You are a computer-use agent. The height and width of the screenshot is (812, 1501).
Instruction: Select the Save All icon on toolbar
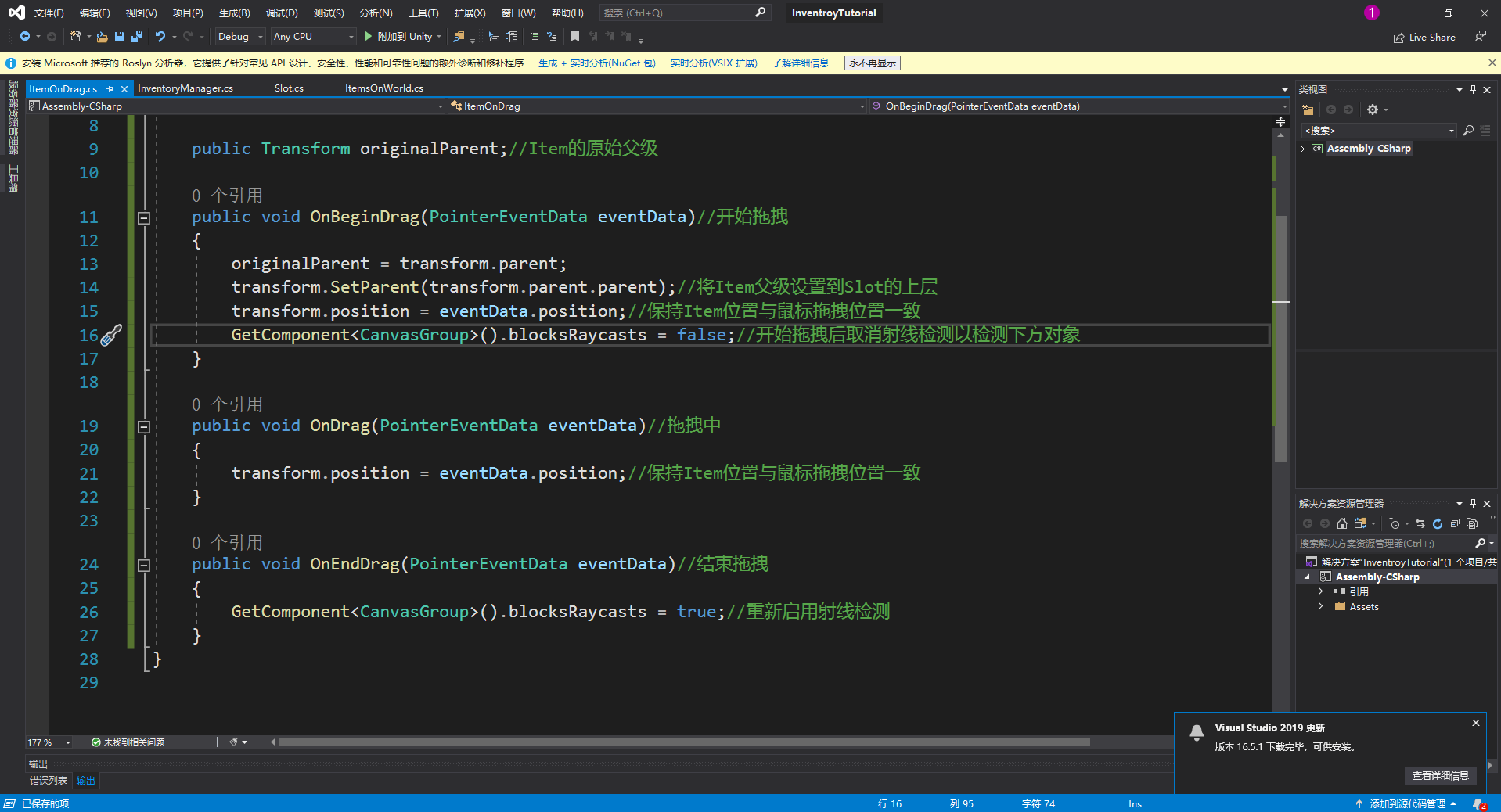[x=136, y=37]
